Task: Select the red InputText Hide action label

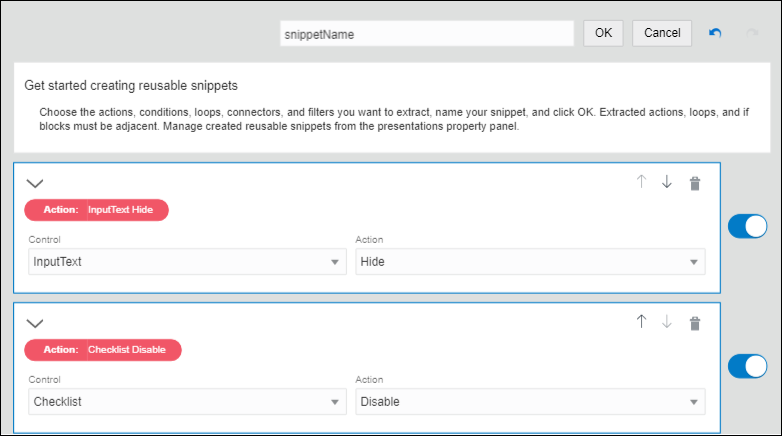Action: click(97, 210)
